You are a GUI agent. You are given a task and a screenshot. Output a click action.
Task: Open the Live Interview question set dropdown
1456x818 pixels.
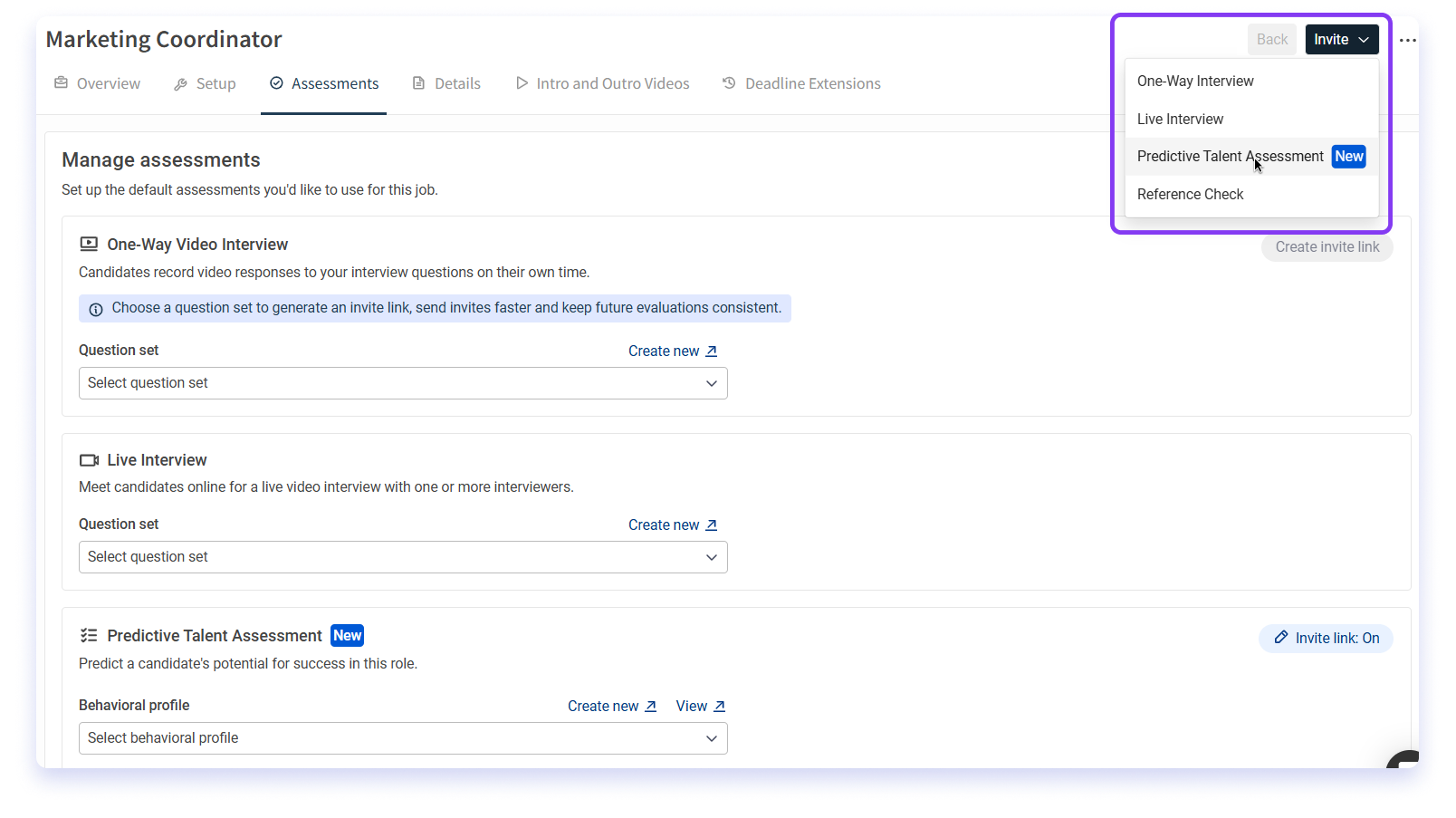click(403, 557)
